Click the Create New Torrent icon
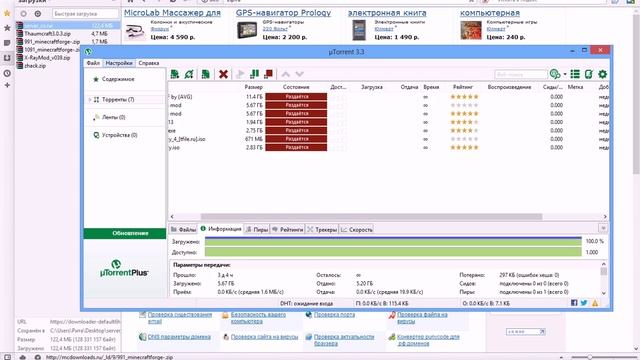 click(206, 74)
